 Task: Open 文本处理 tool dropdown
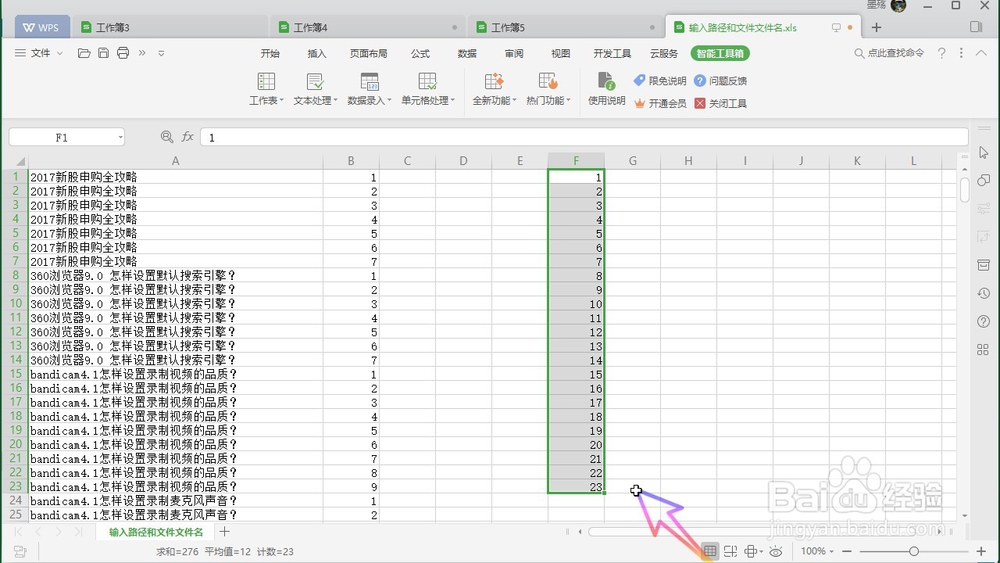pyautogui.click(x=315, y=89)
